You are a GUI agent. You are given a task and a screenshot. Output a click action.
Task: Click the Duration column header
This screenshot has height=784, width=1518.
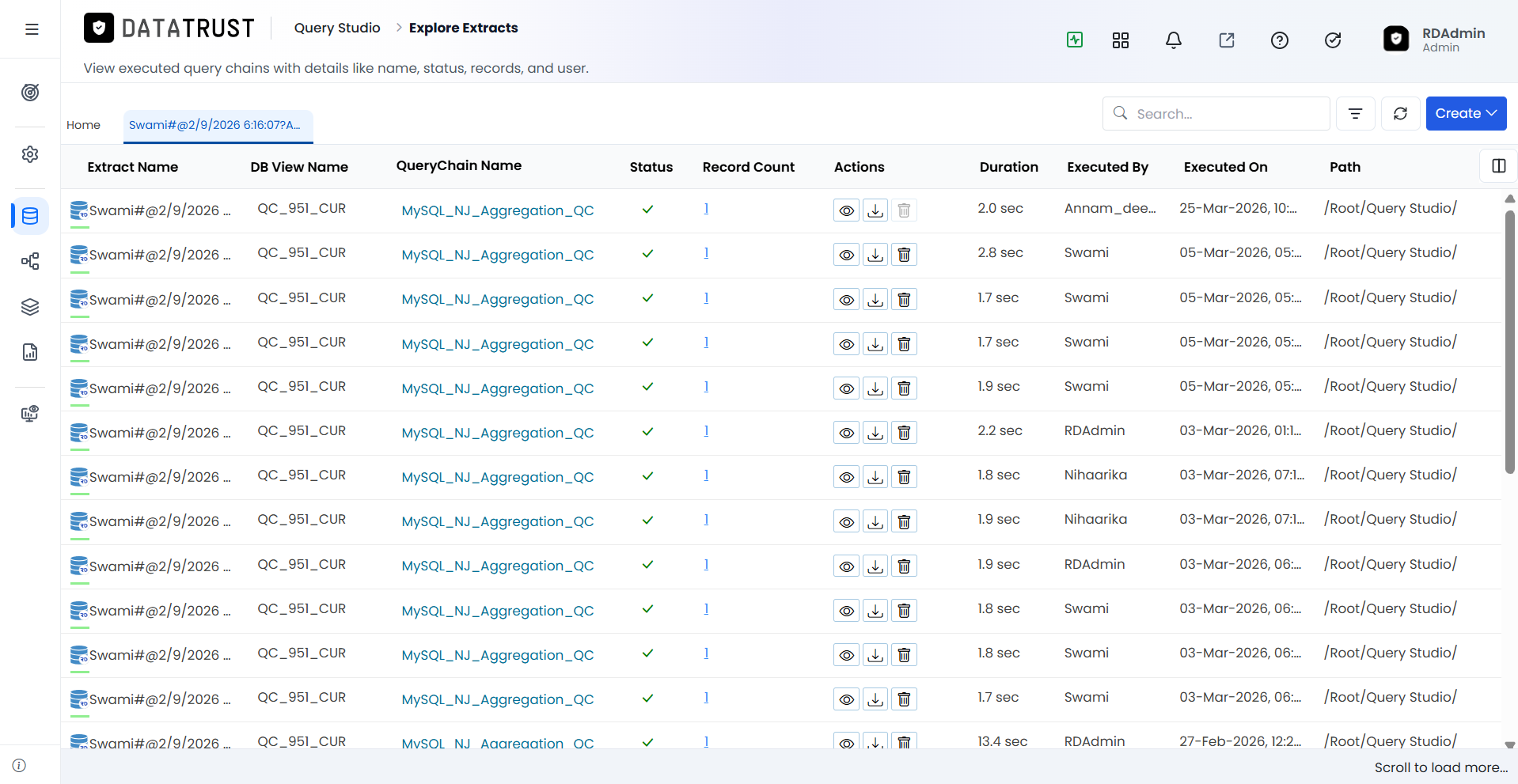click(x=1008, y=167)
